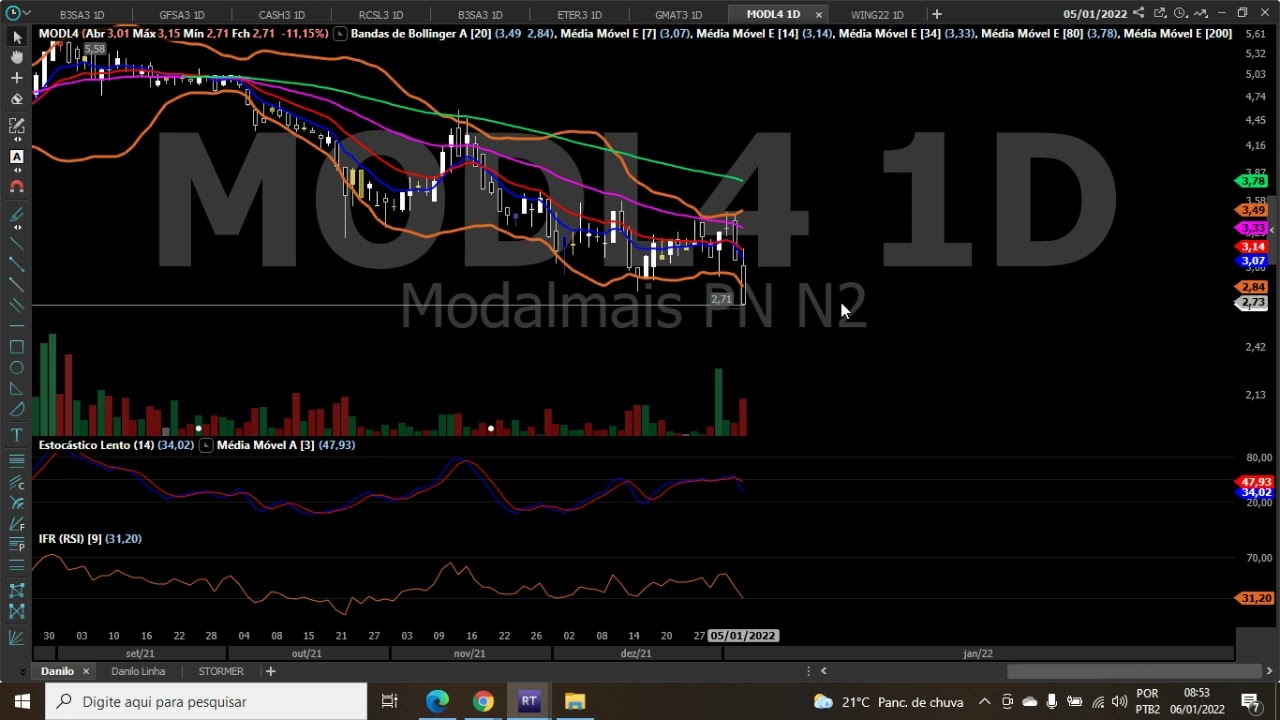Select the dashed-box pencil edit tool

point(17,126)
